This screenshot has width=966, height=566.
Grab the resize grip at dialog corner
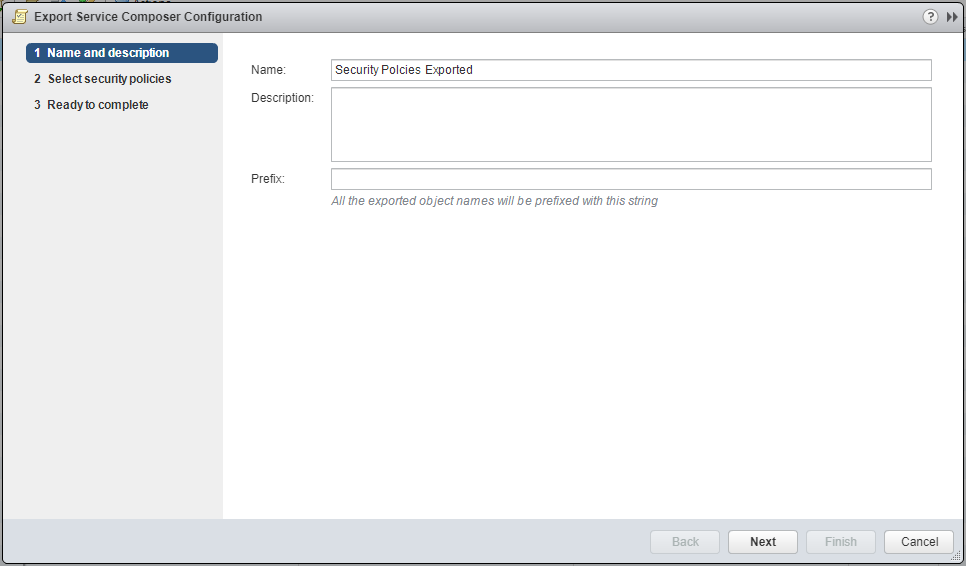[x=955, y=556]
